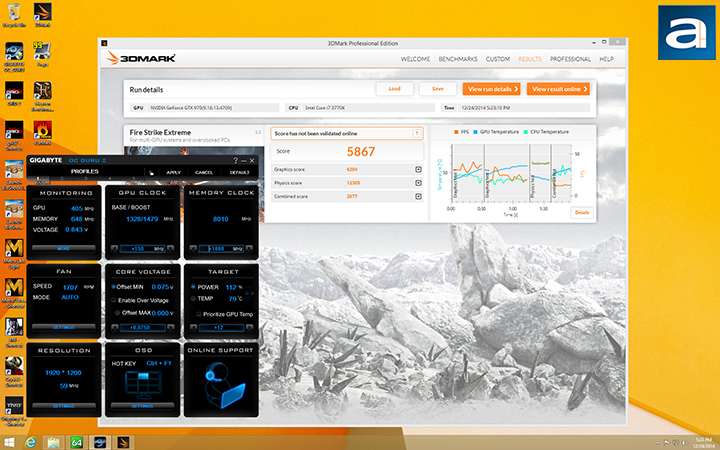Expand the Graphics score details
This screenshot has height=450, width=720.
click(x=417, y=169)
